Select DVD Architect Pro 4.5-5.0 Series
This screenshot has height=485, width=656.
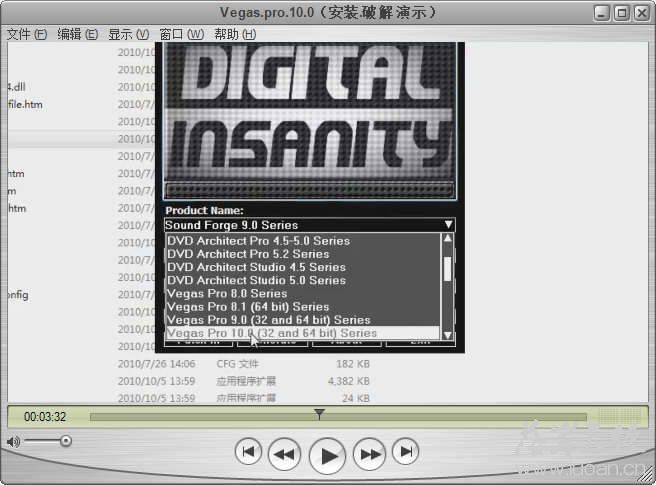coord(303,241)
